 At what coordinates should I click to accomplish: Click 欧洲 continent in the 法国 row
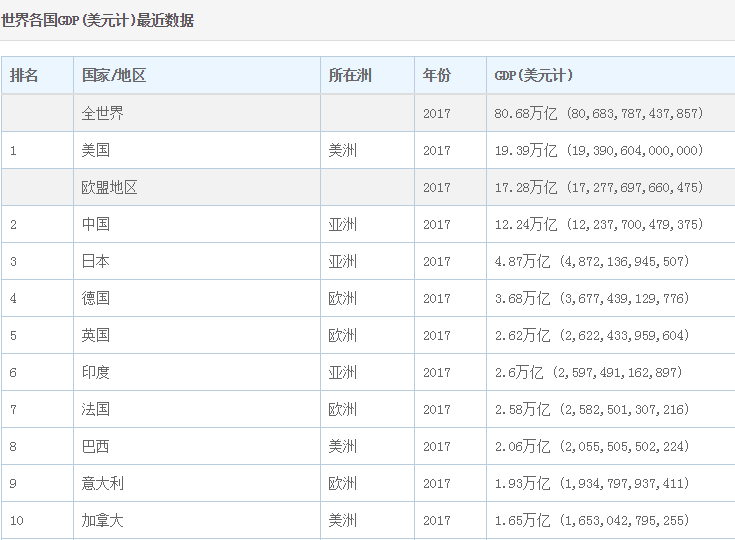point(343,409)
